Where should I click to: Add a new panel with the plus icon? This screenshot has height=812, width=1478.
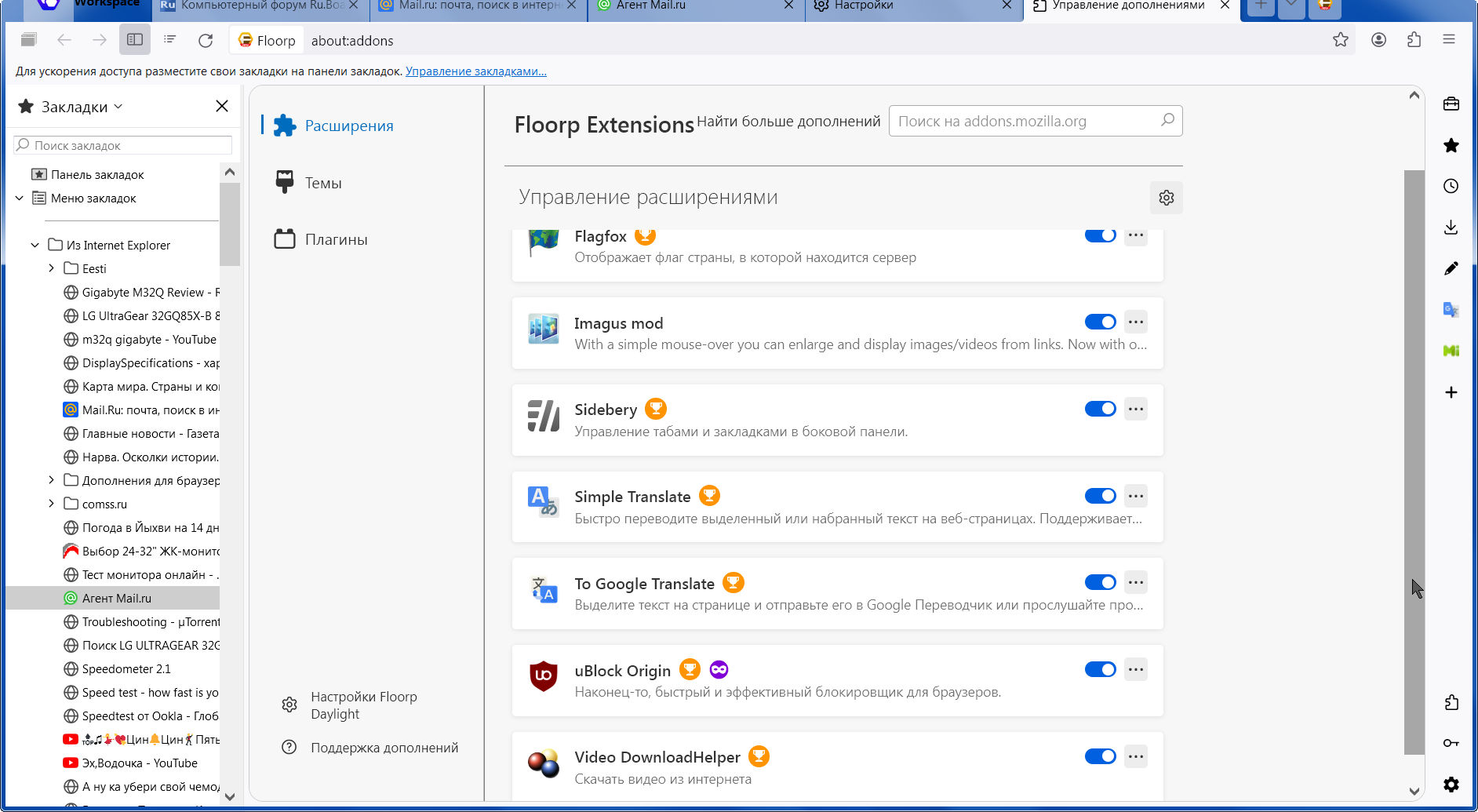pyautogui.click(x=1451, y=392)
